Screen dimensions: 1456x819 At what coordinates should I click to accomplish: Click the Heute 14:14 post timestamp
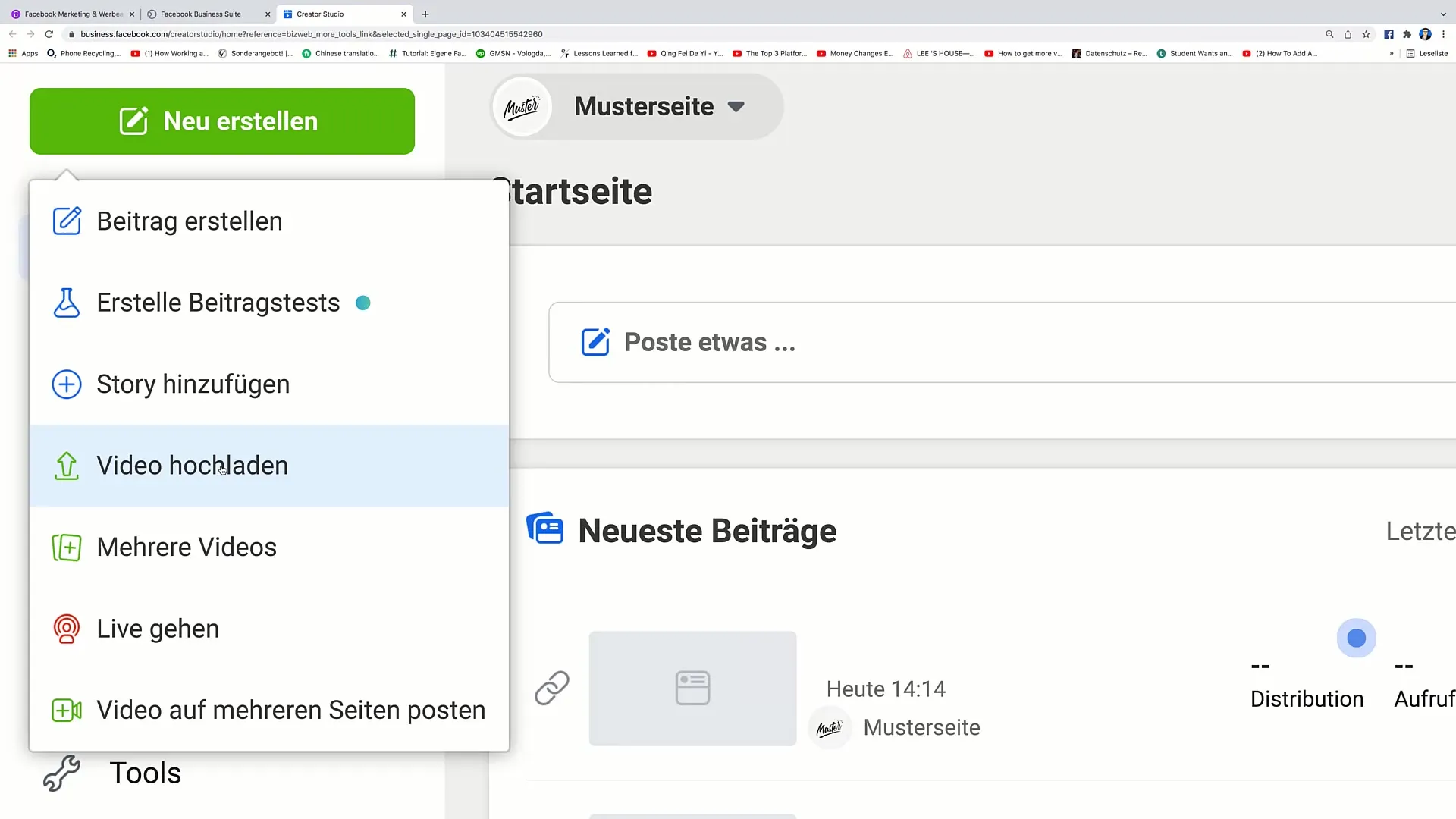pos(886,689)
